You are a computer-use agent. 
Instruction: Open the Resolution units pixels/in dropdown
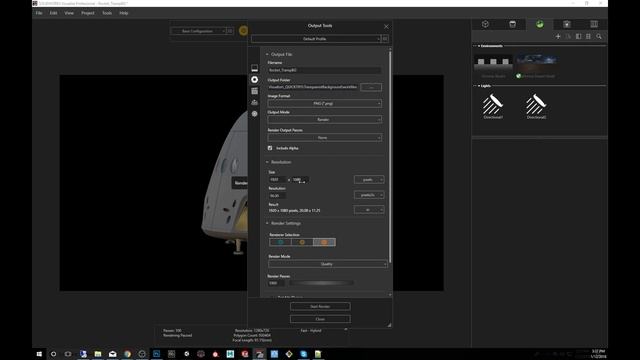369,195
